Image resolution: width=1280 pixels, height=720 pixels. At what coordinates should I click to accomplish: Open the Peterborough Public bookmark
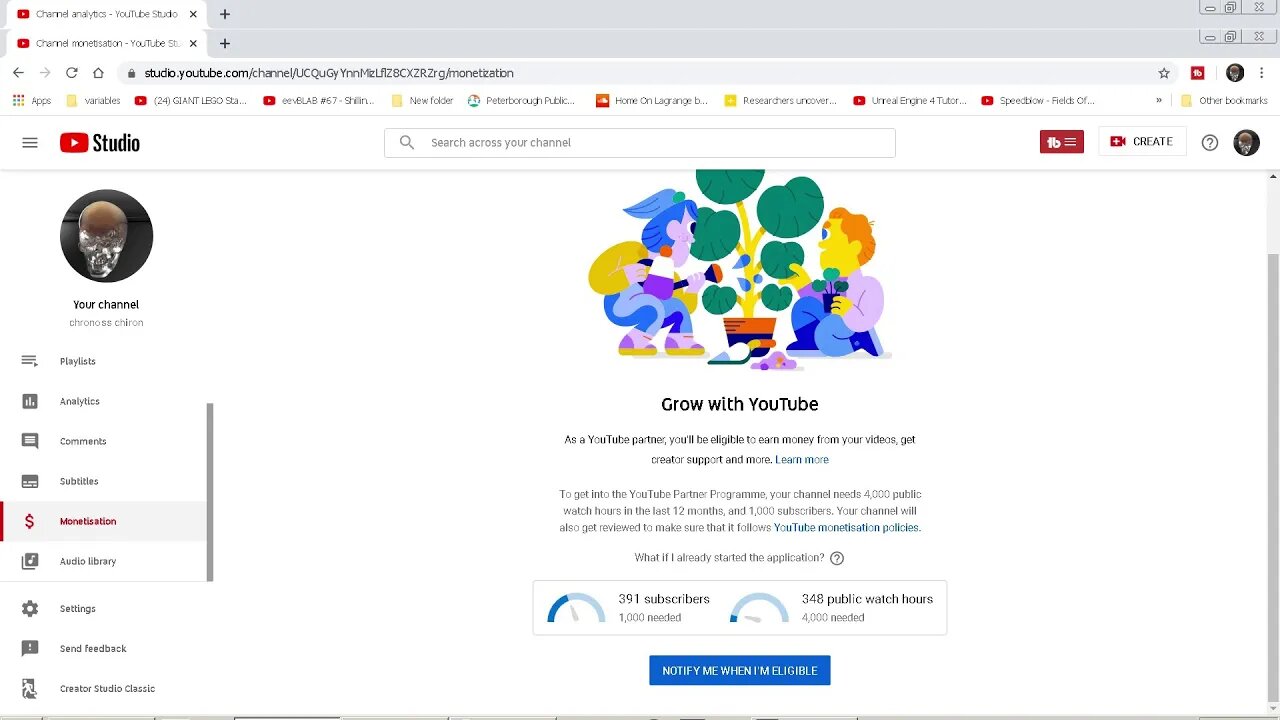click(x=521, y=100)
